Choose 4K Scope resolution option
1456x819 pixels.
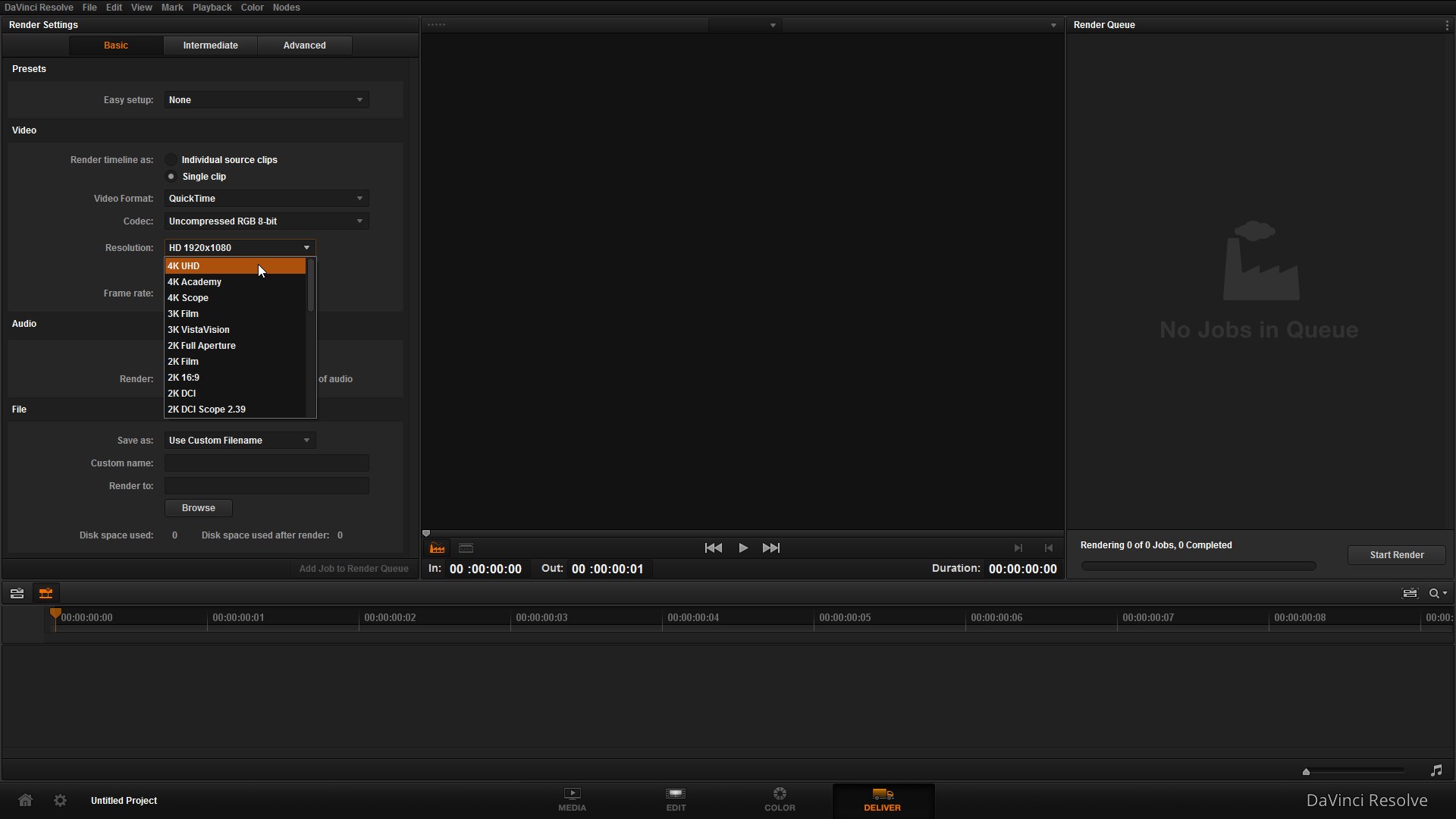pos(235,298)
